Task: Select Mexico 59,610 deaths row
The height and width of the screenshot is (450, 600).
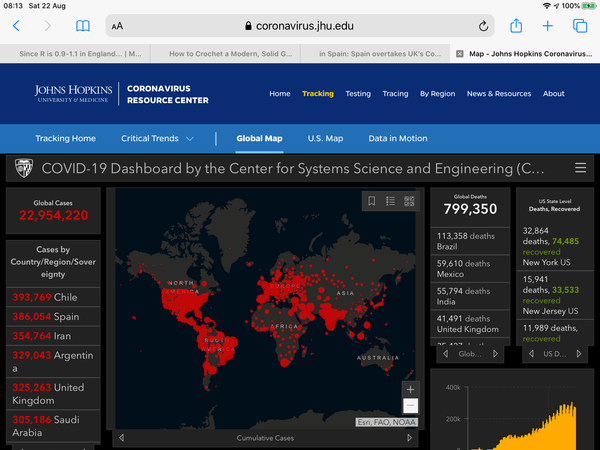Action: pos(470,269)
